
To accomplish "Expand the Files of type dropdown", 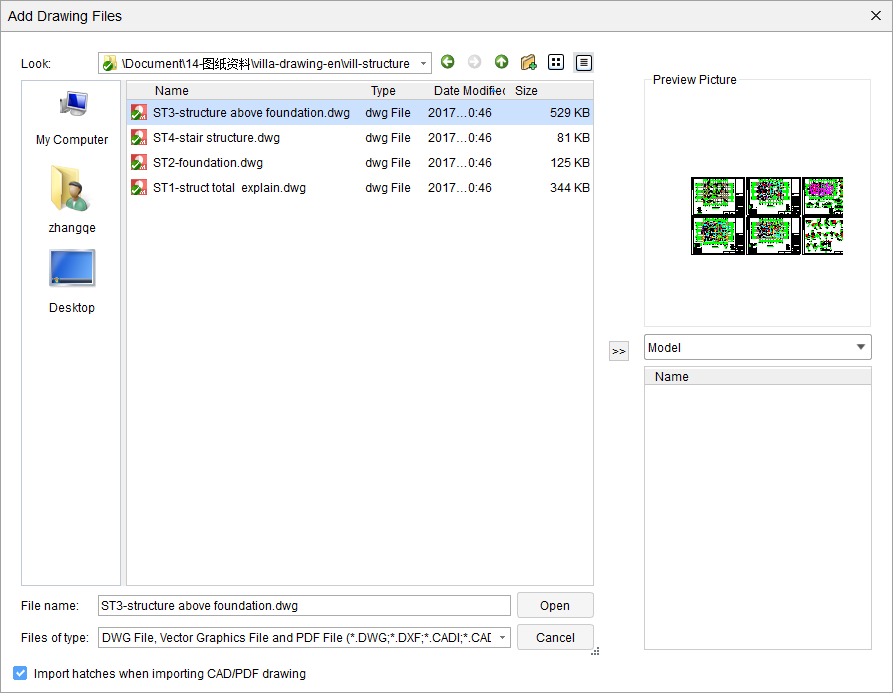I will [502, 638].
